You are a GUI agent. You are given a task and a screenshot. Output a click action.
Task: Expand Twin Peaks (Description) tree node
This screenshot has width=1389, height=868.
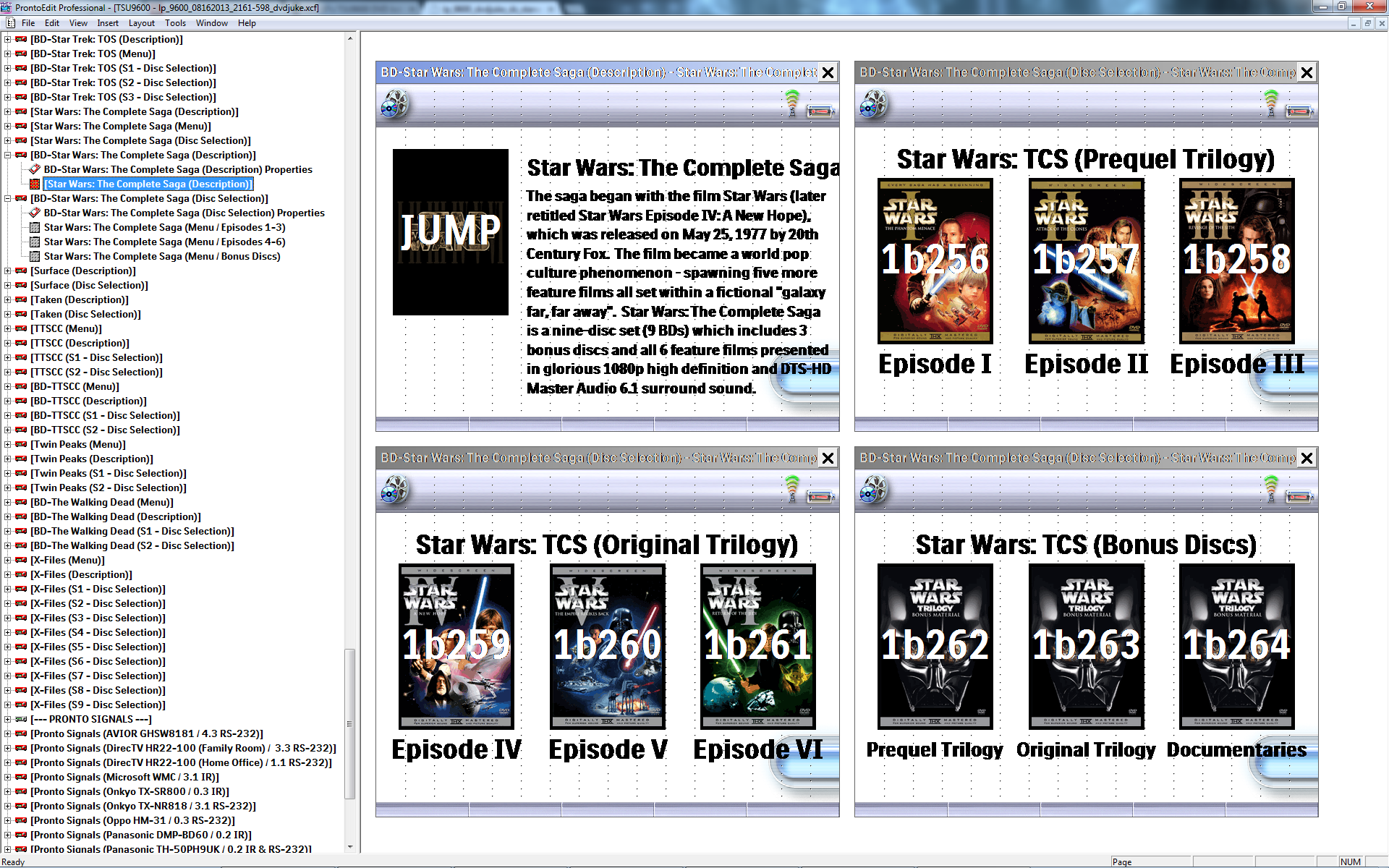(x=7, y=459)
